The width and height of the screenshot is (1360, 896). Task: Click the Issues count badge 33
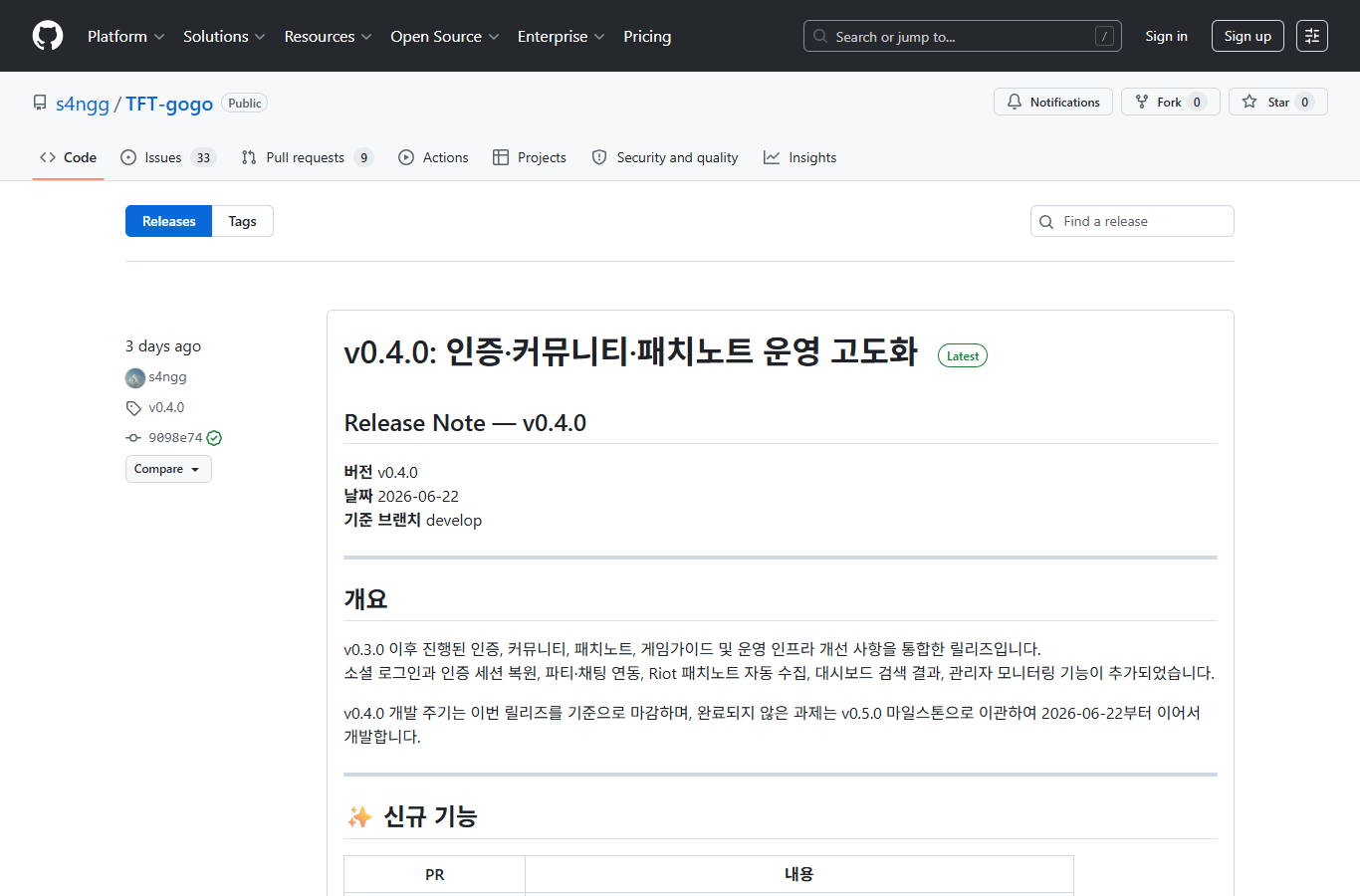click(x=203, y=157)
